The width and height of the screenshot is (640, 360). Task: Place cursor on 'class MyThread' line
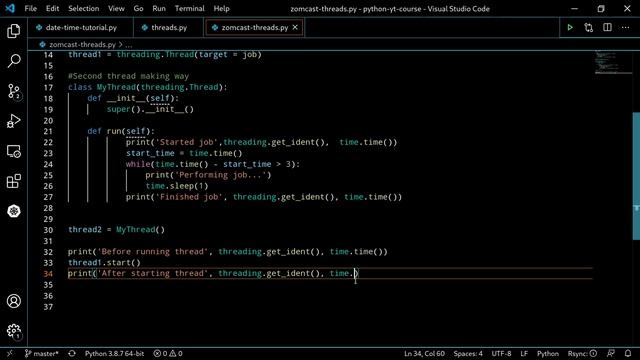click(x=147, y=87)
